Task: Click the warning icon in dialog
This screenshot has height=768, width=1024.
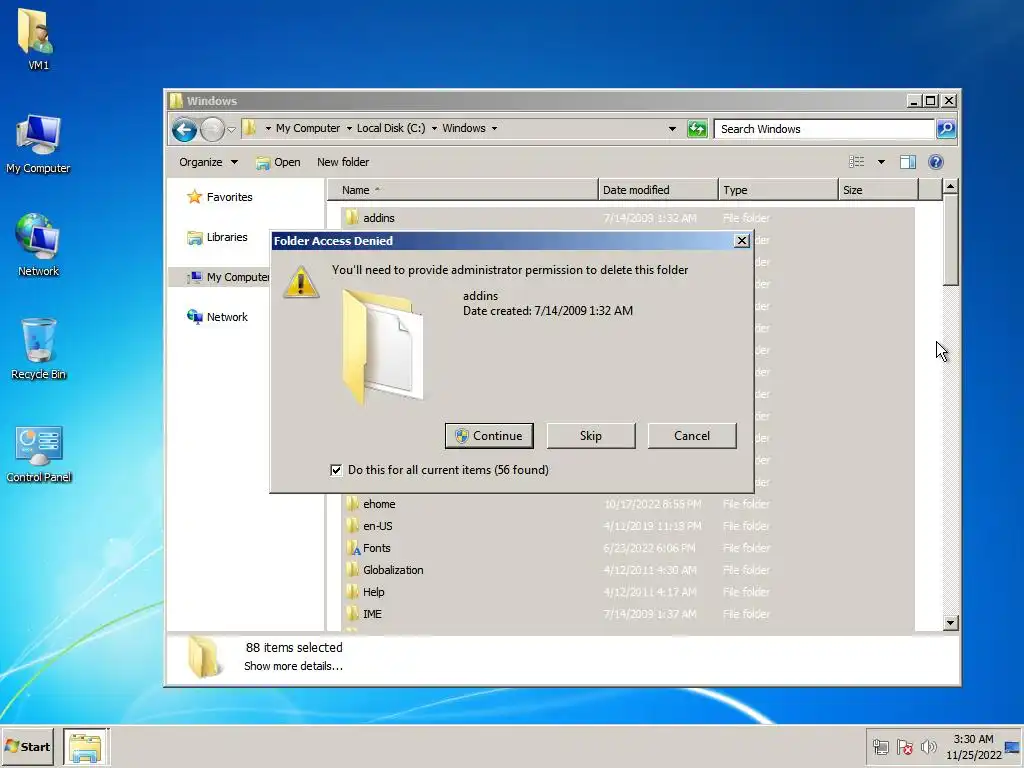Action: 301,281
